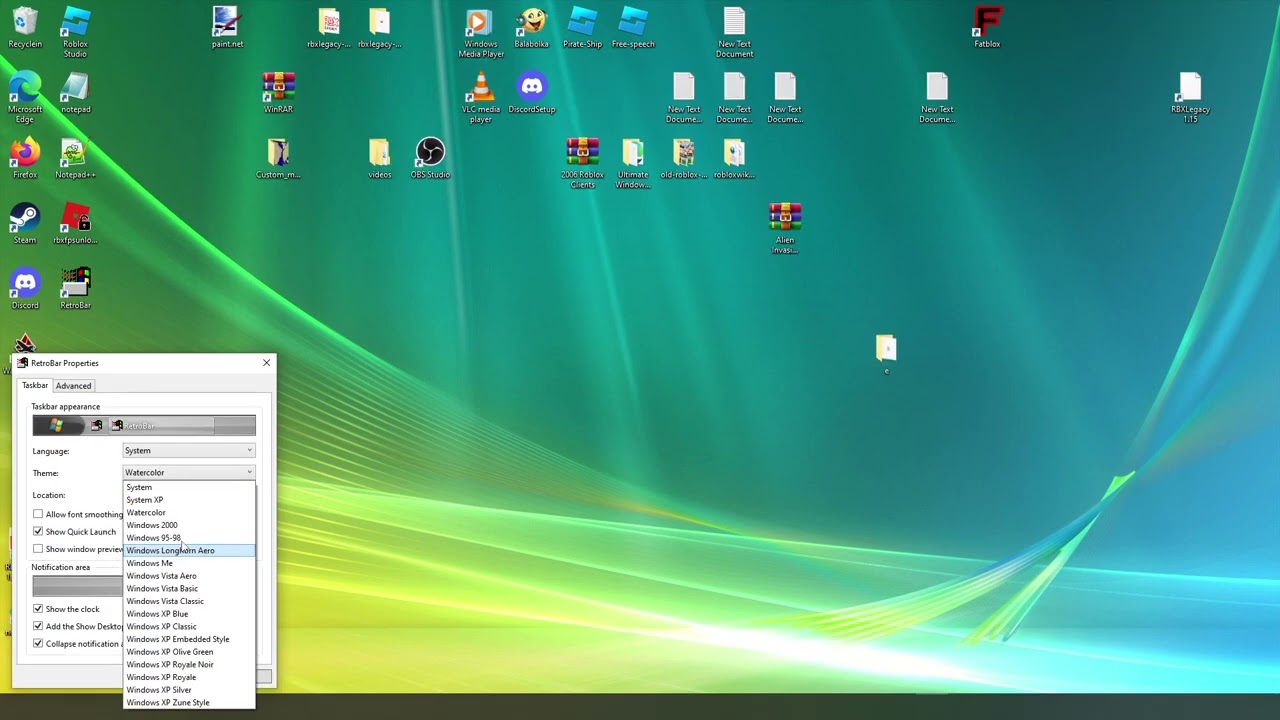Screen dimensions: 1280x720
Task: Open the old-roblox-... folder icon
Action: click(x=684, y=158)
